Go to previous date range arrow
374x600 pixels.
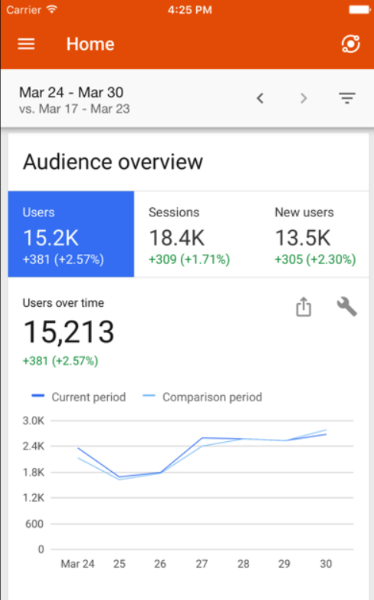260,98
